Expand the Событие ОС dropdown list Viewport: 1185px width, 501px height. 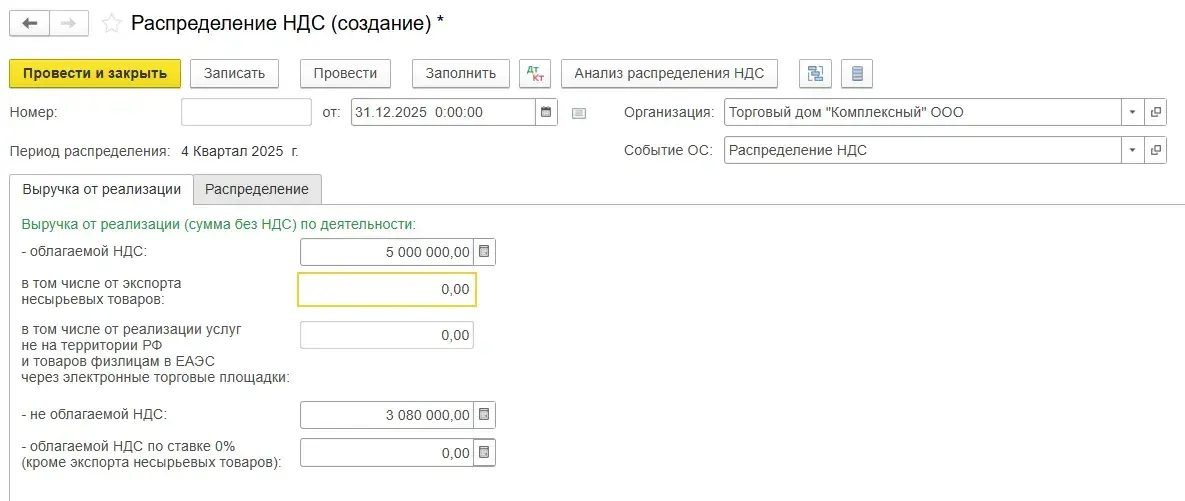point(1132,151)
